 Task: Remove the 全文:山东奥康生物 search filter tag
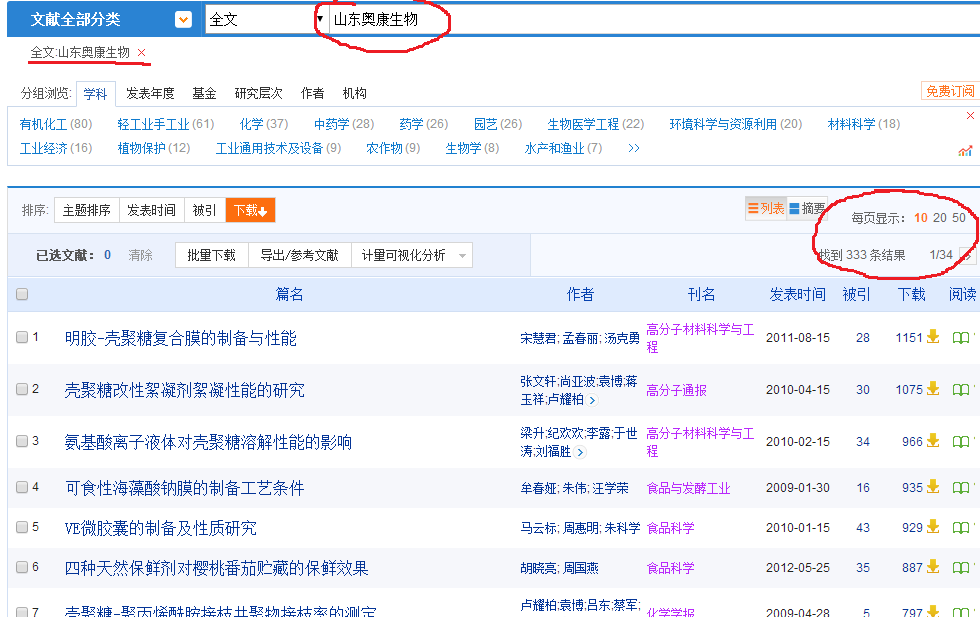142,53
